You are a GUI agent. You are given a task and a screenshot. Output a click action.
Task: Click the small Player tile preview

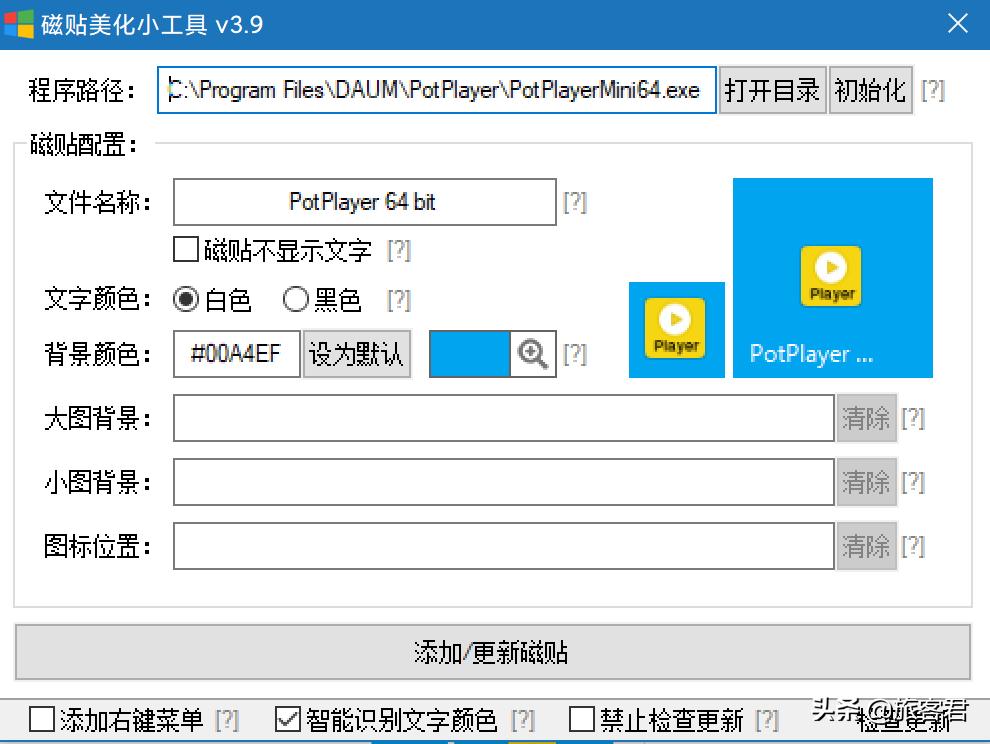tap(676, 330)
